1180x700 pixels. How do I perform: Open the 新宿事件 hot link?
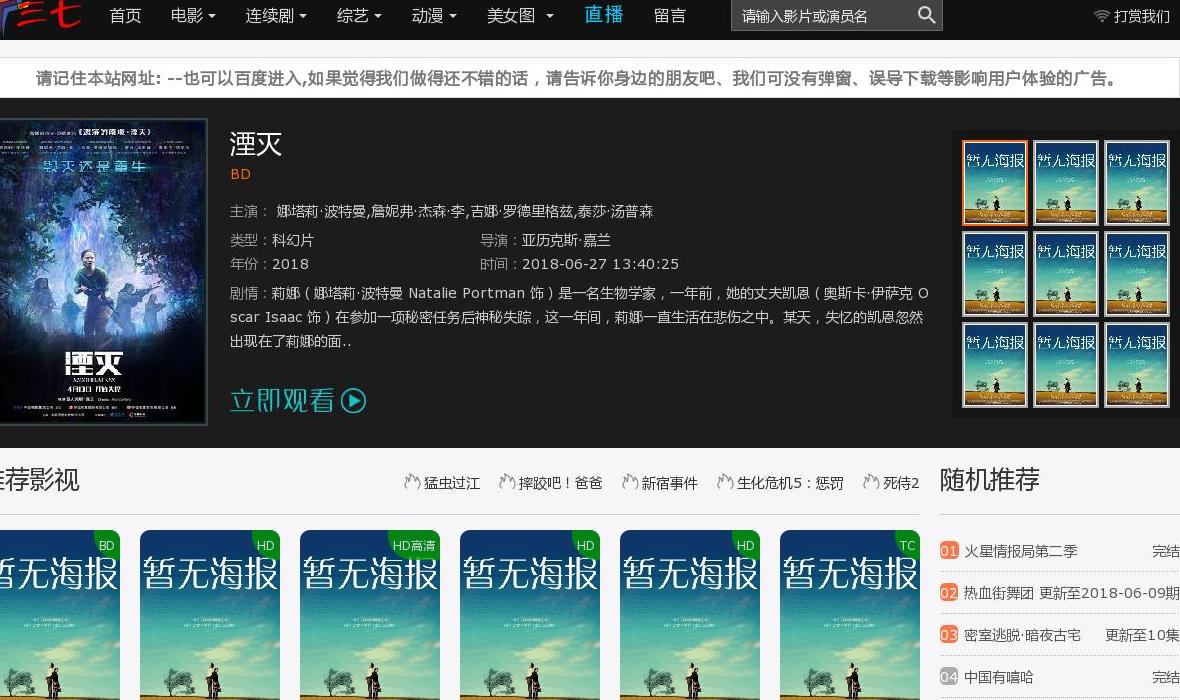click(669, 482)
